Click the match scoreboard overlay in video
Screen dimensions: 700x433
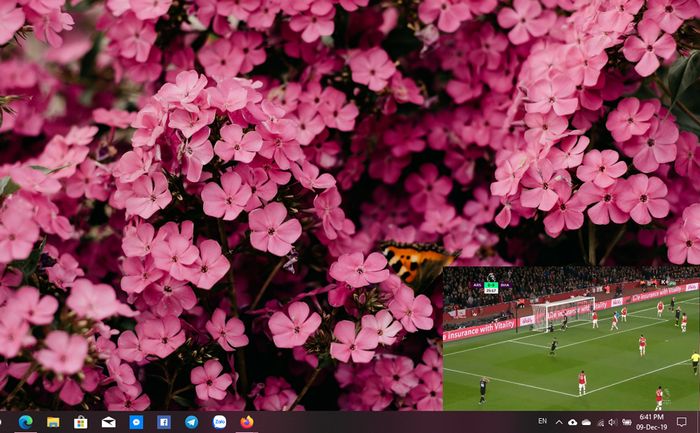pyautogui.click(x=491, y=284)
